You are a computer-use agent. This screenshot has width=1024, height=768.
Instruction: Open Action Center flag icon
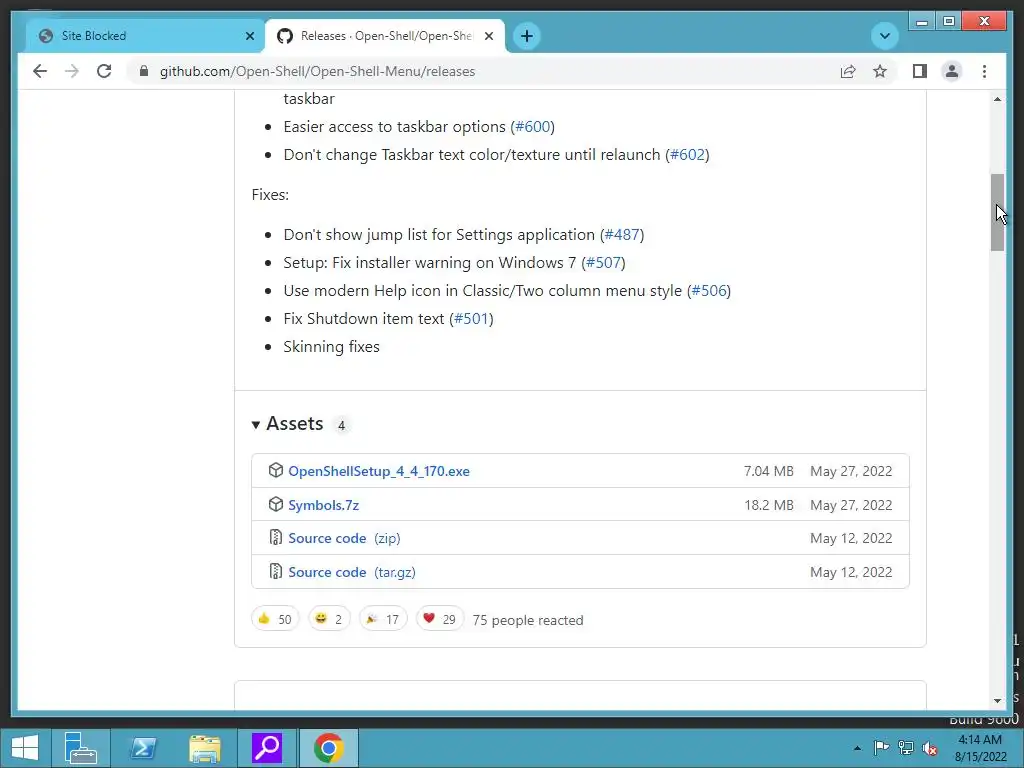pos(881,748)
